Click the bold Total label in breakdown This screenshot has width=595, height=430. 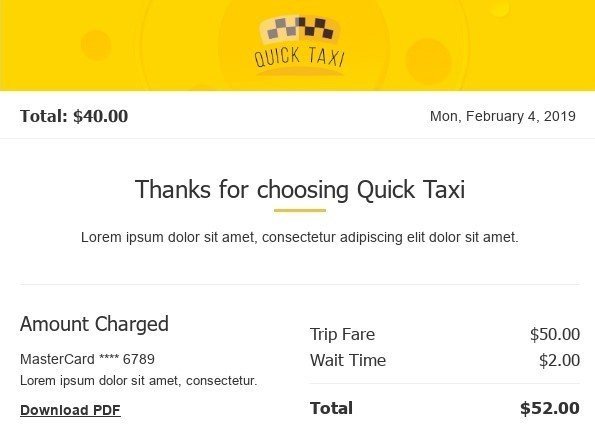point(331,408)
